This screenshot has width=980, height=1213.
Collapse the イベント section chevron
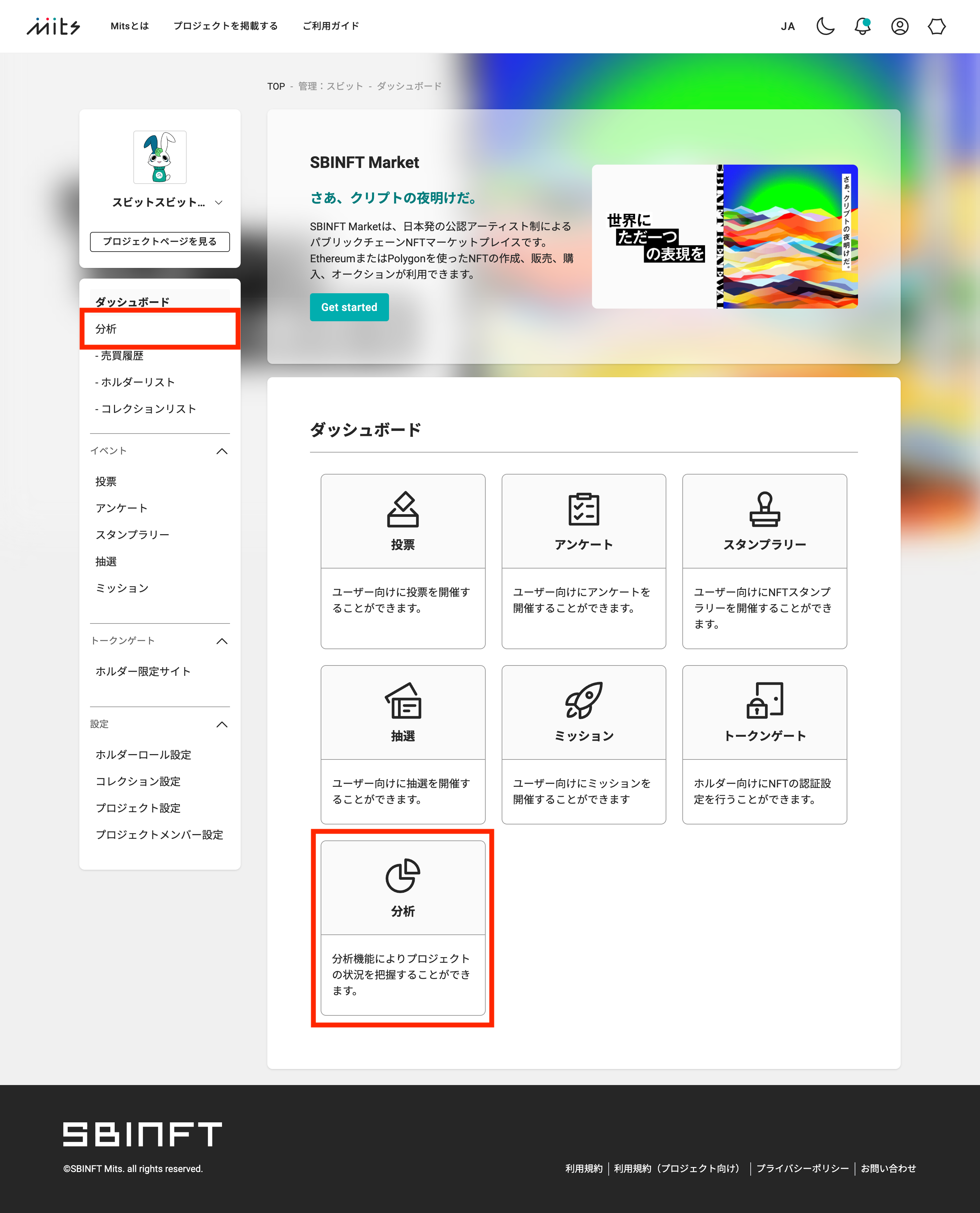[222, 451]
